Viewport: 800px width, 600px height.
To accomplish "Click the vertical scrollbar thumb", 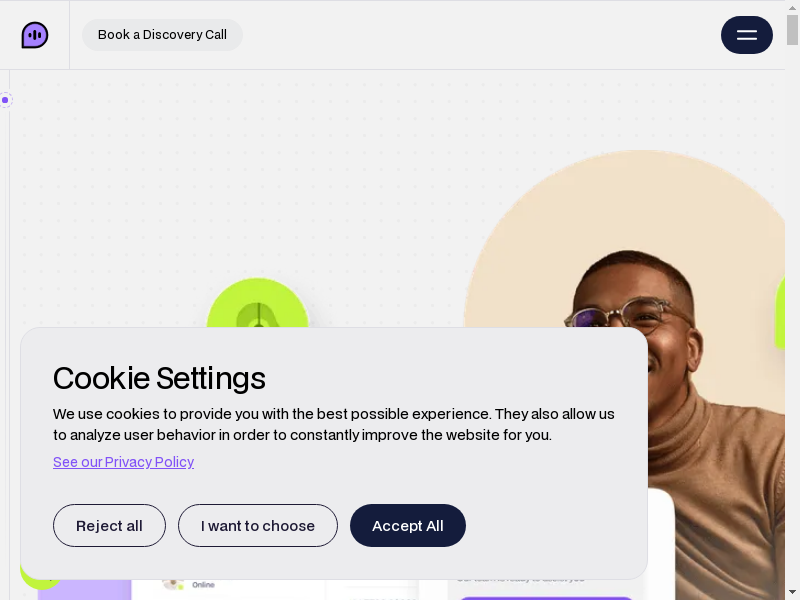I will pyautogui.click(x=792, y=30).
